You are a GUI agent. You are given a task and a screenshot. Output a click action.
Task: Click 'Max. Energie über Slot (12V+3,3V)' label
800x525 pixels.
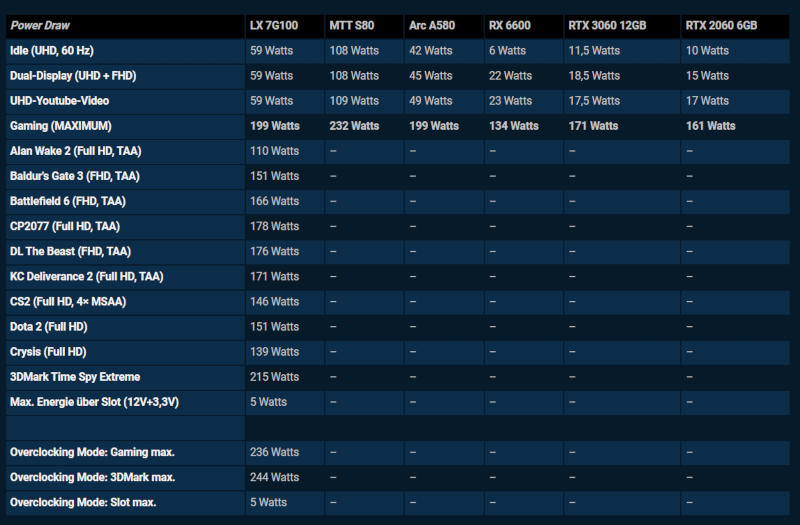[x=94, y=402]
